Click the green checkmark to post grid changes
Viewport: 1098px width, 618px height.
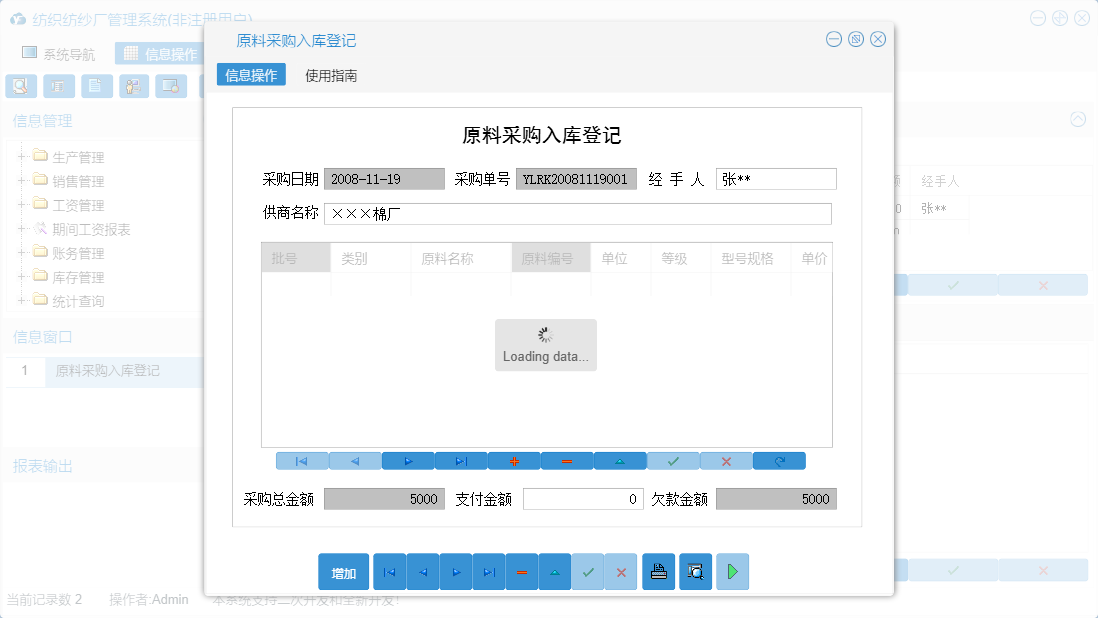pyautogui.click(x=673, y=460)
